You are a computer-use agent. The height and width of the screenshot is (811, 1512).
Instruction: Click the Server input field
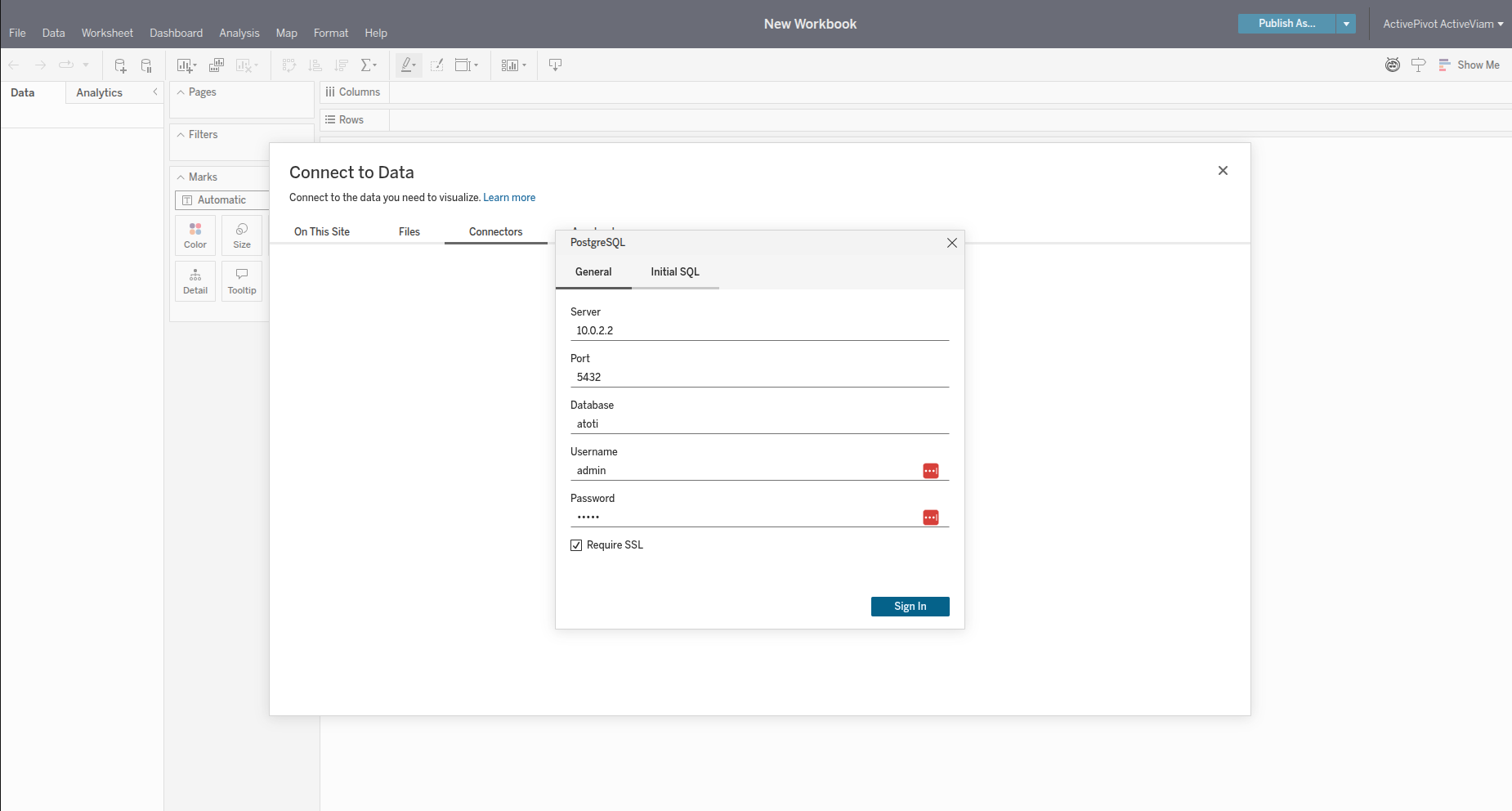759,331
